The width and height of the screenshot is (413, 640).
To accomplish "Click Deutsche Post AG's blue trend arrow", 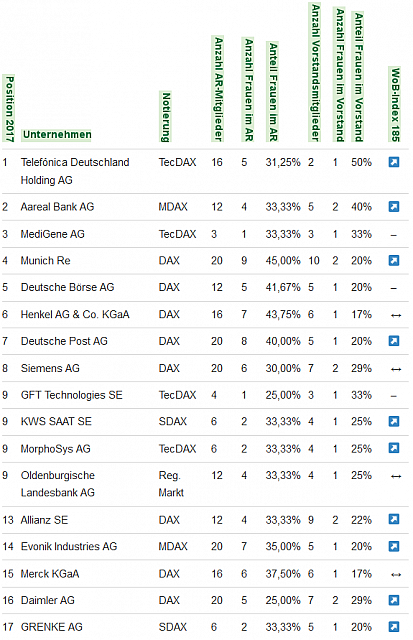I will [393, 341].
